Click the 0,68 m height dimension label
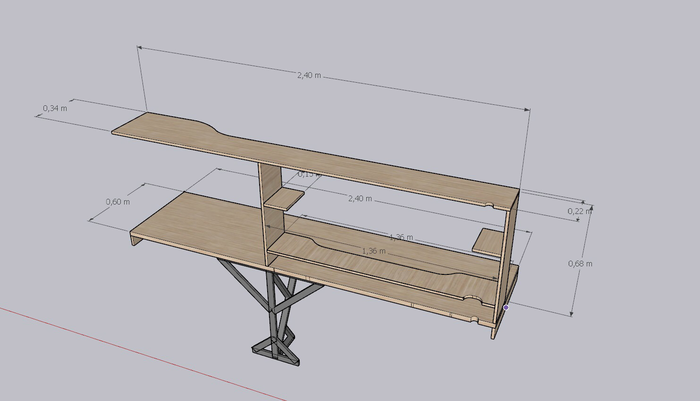The width and height of the screenshot is (700, 401). point(579,264)
